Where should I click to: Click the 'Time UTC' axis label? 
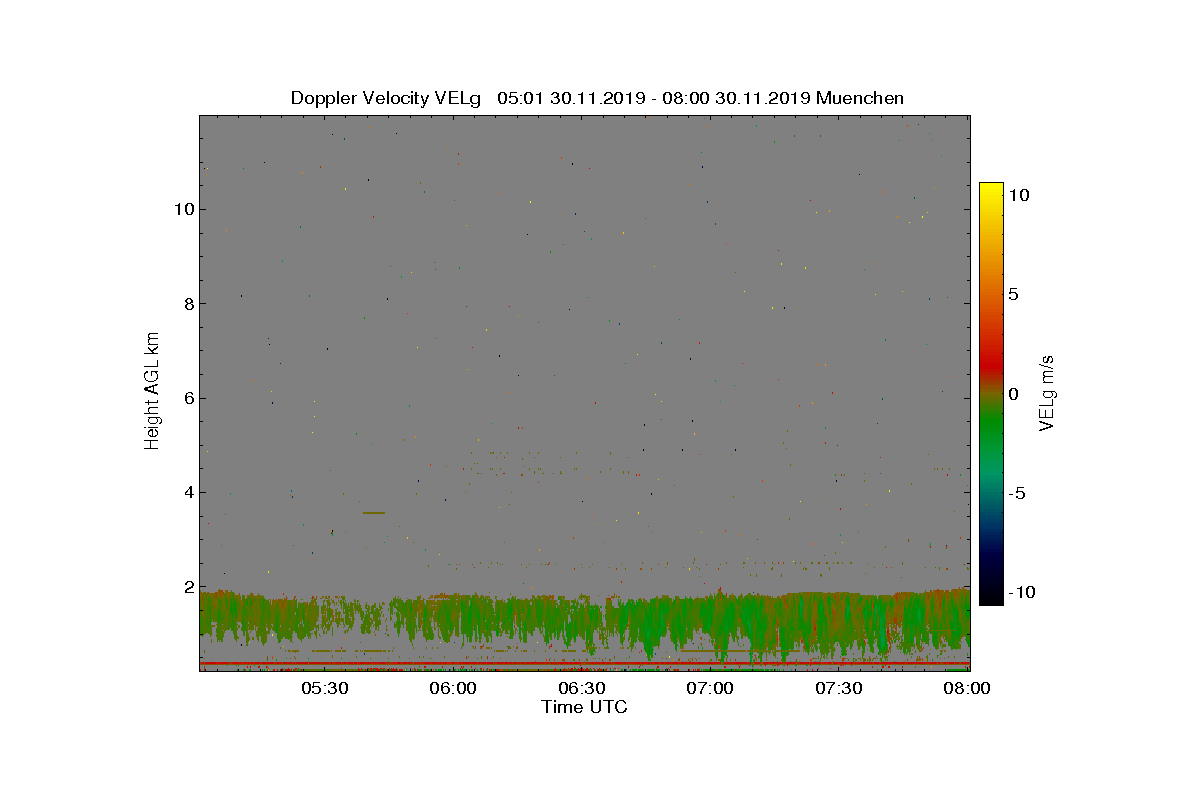pos(585,707)
